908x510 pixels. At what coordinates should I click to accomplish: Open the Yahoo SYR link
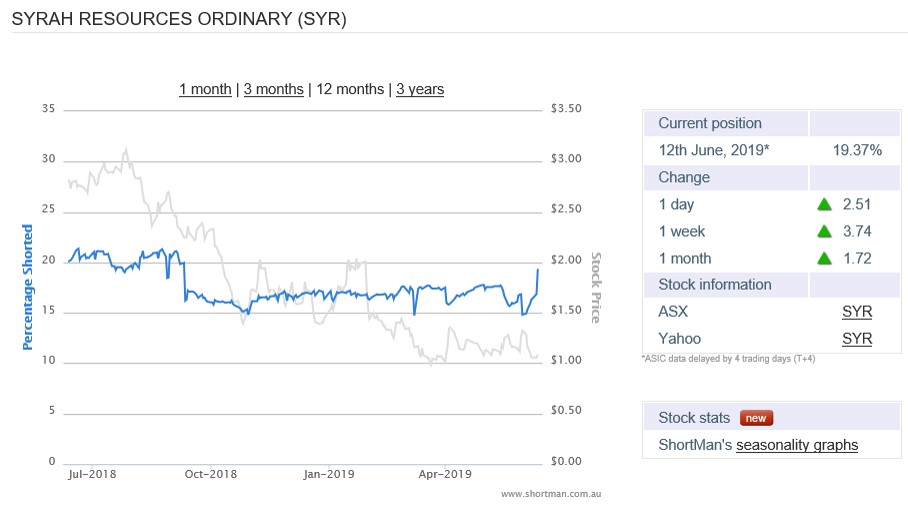click(x=856, y=339)
